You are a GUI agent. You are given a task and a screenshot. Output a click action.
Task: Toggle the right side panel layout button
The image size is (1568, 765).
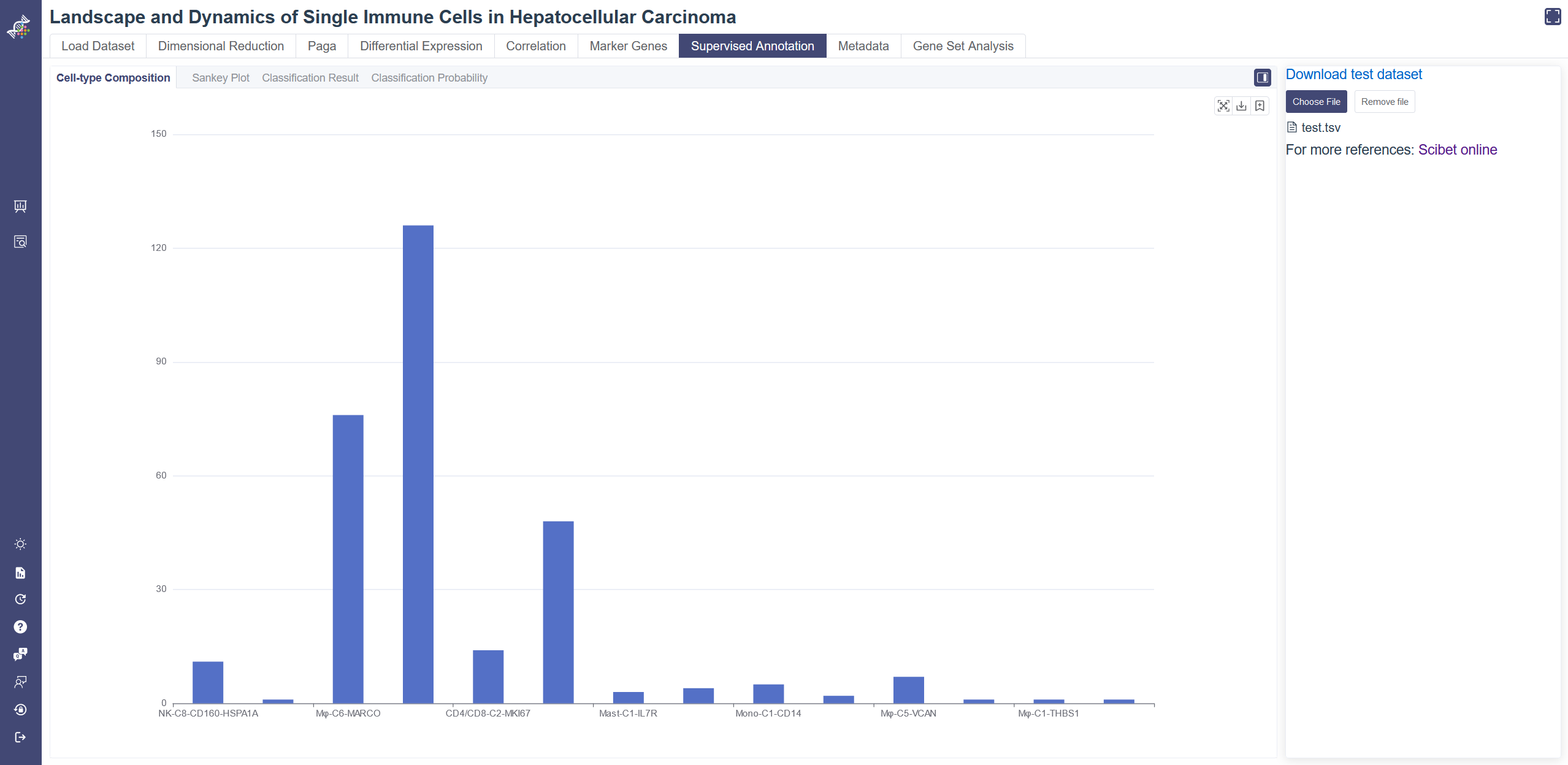click(1262, 77)
